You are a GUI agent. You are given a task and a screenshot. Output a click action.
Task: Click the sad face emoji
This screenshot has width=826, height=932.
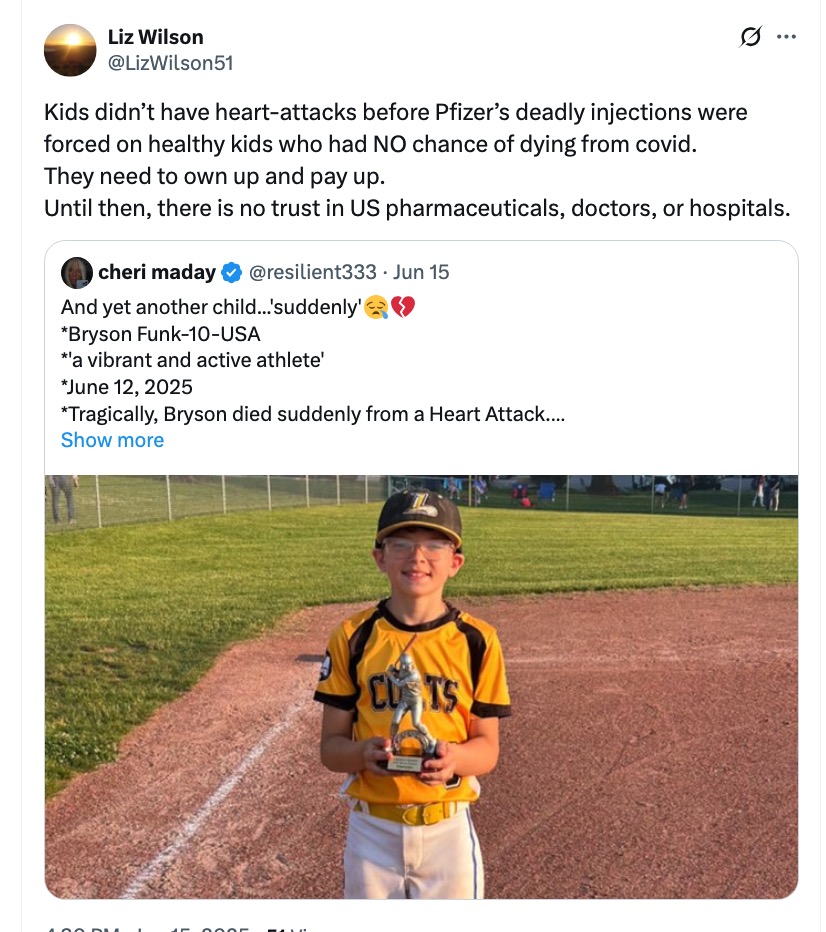(375, 307)
